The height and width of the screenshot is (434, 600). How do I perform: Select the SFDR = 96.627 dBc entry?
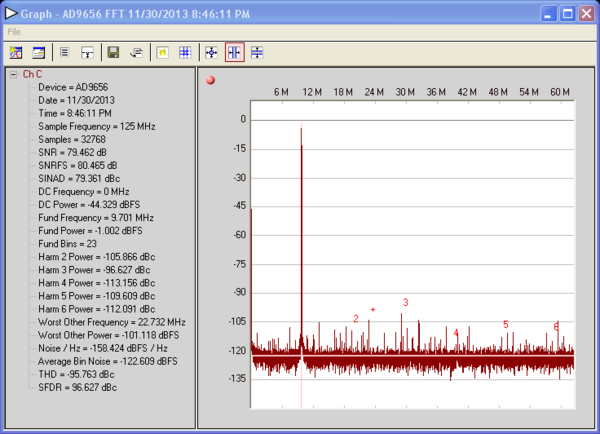(x=77, y=387)
